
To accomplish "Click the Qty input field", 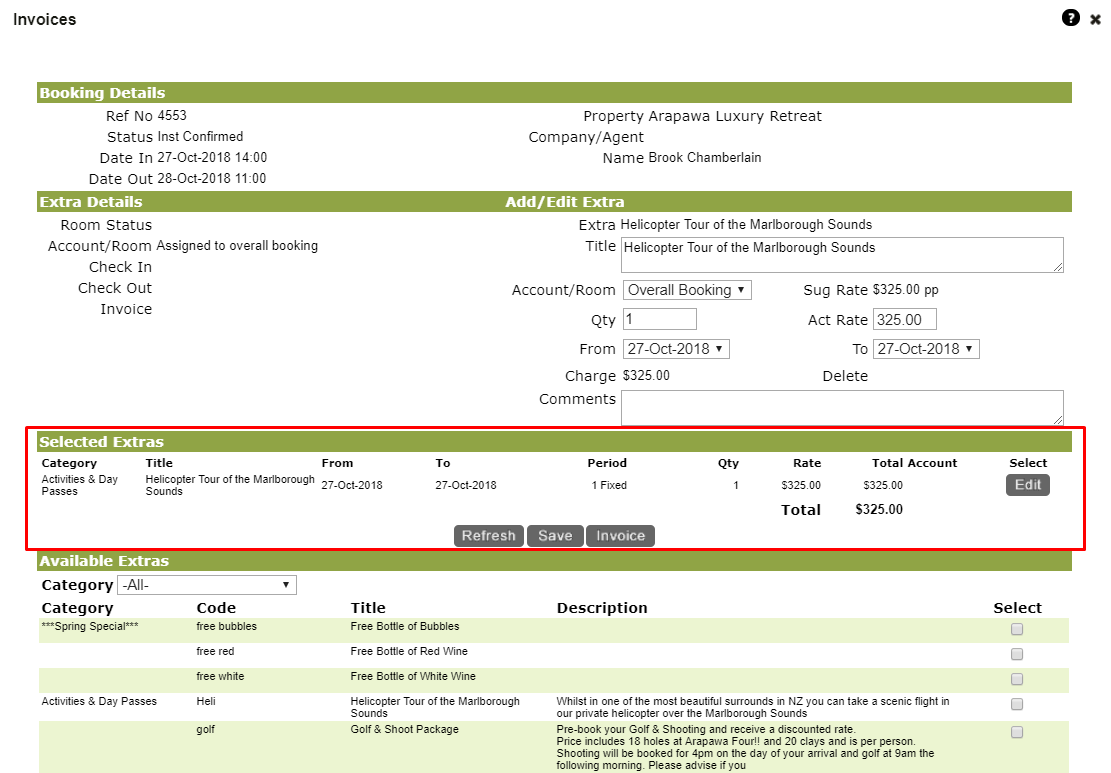I will (660, 319).
